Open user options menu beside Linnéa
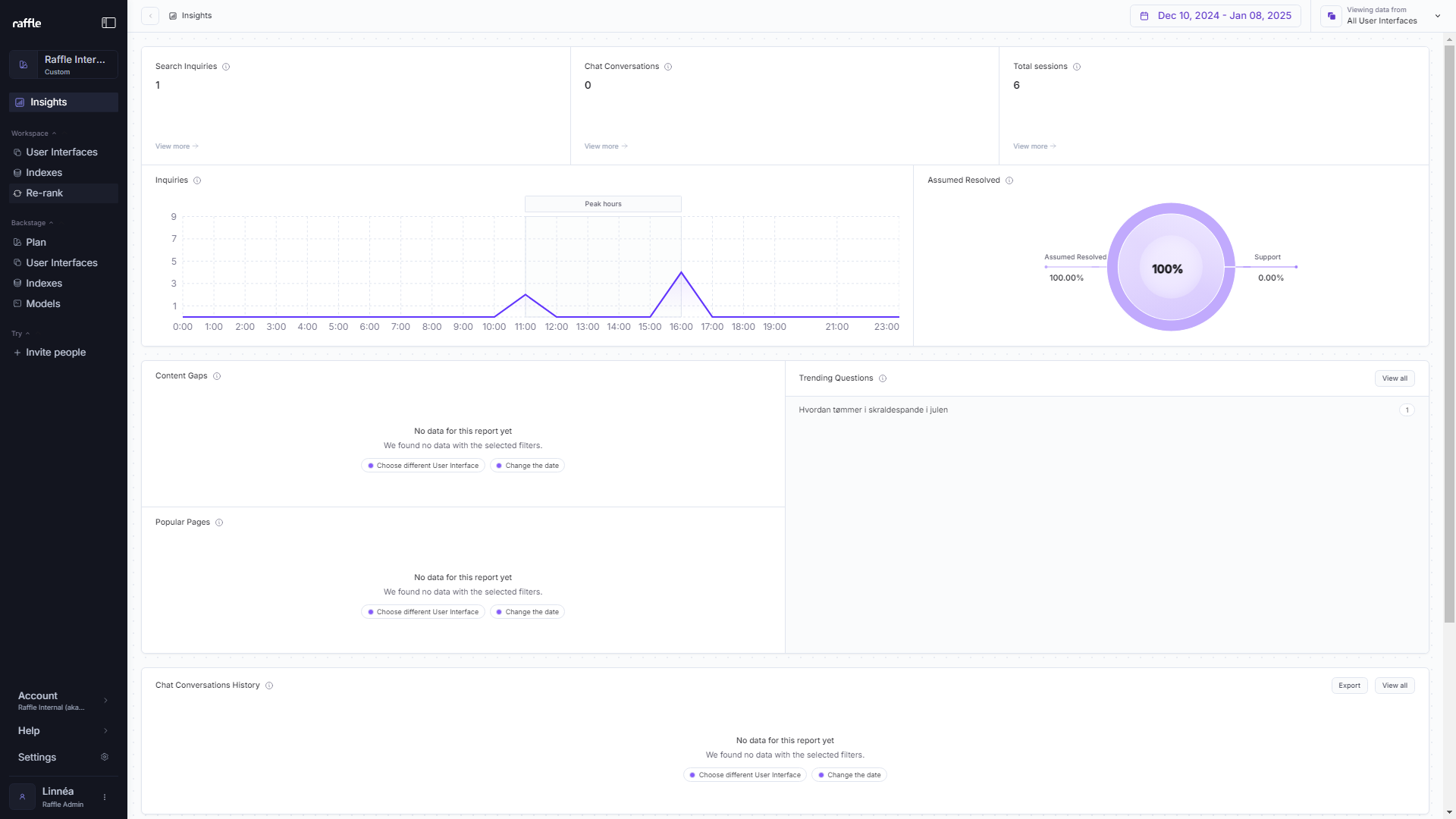 105,797
